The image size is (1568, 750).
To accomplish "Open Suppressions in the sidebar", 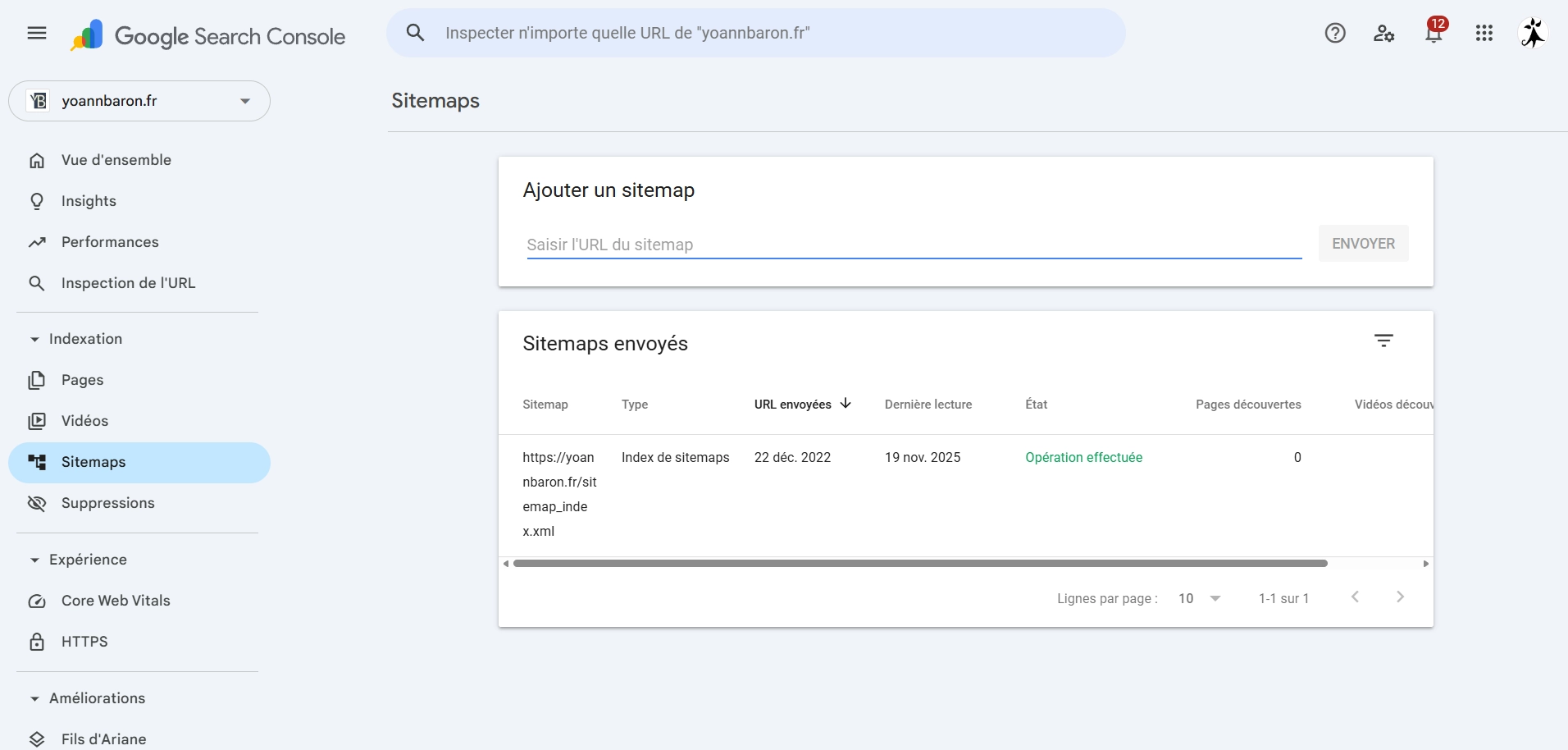I will point(139,503).
